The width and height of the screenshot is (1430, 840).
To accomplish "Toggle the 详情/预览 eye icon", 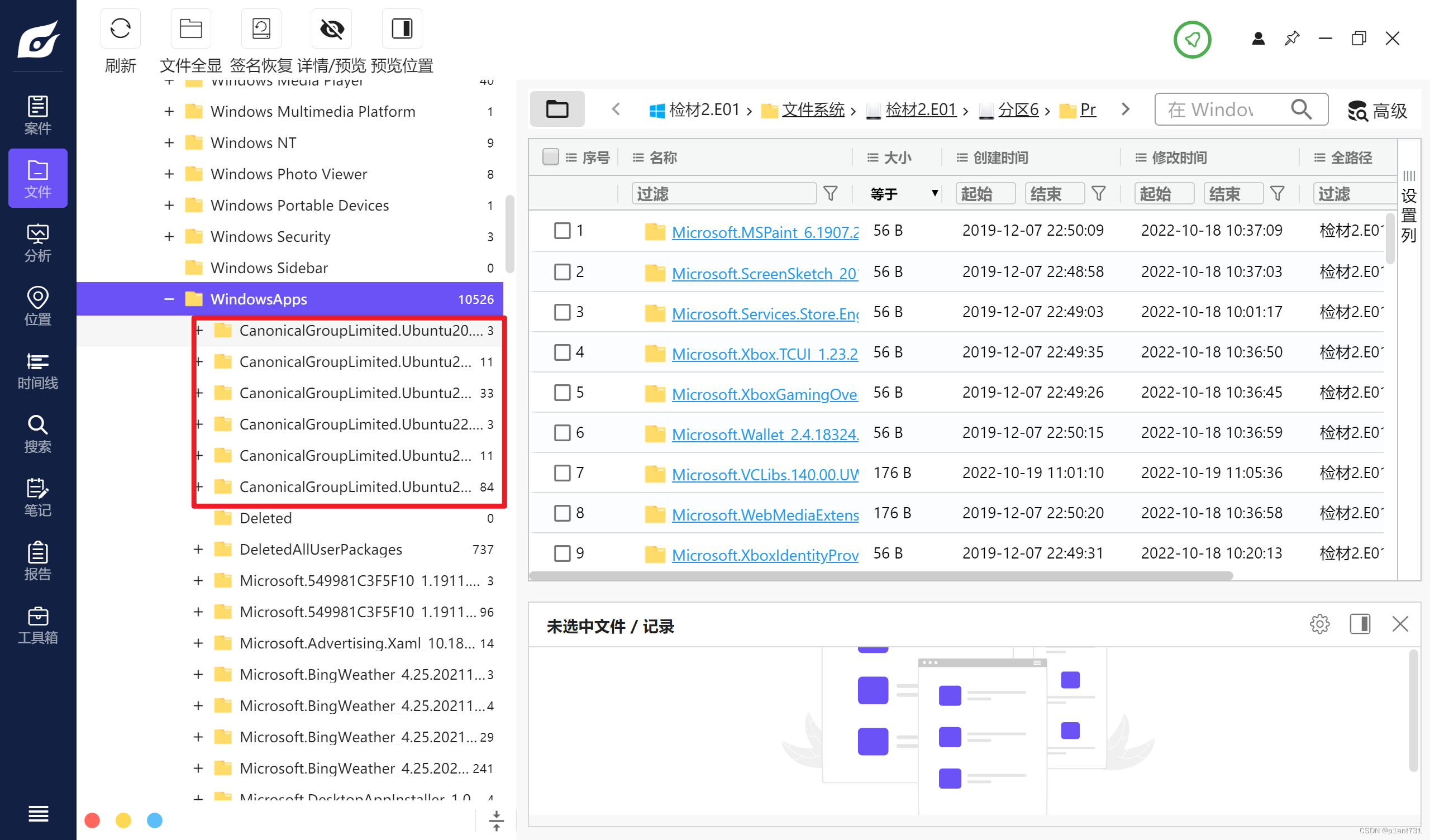I will pyautogui.click(x=332, y=28).
